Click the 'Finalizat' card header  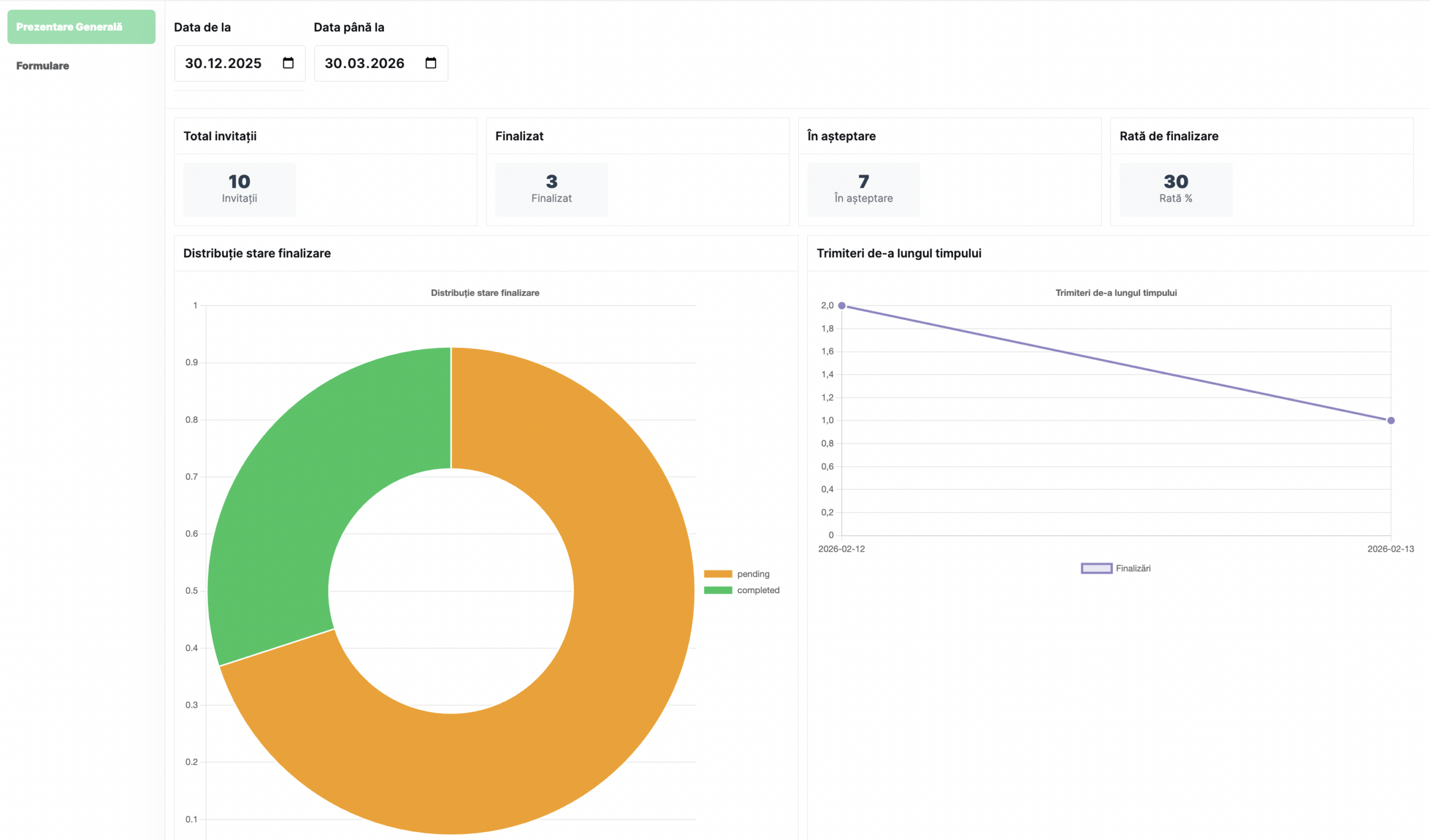[519, 136]
